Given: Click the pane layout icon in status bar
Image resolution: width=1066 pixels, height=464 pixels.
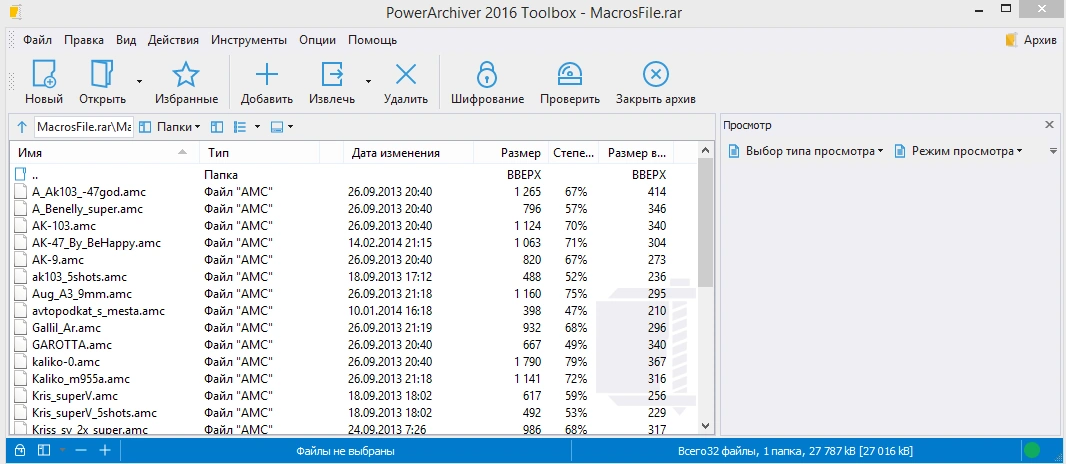Looking at the screenshot, I should [44, 450].
